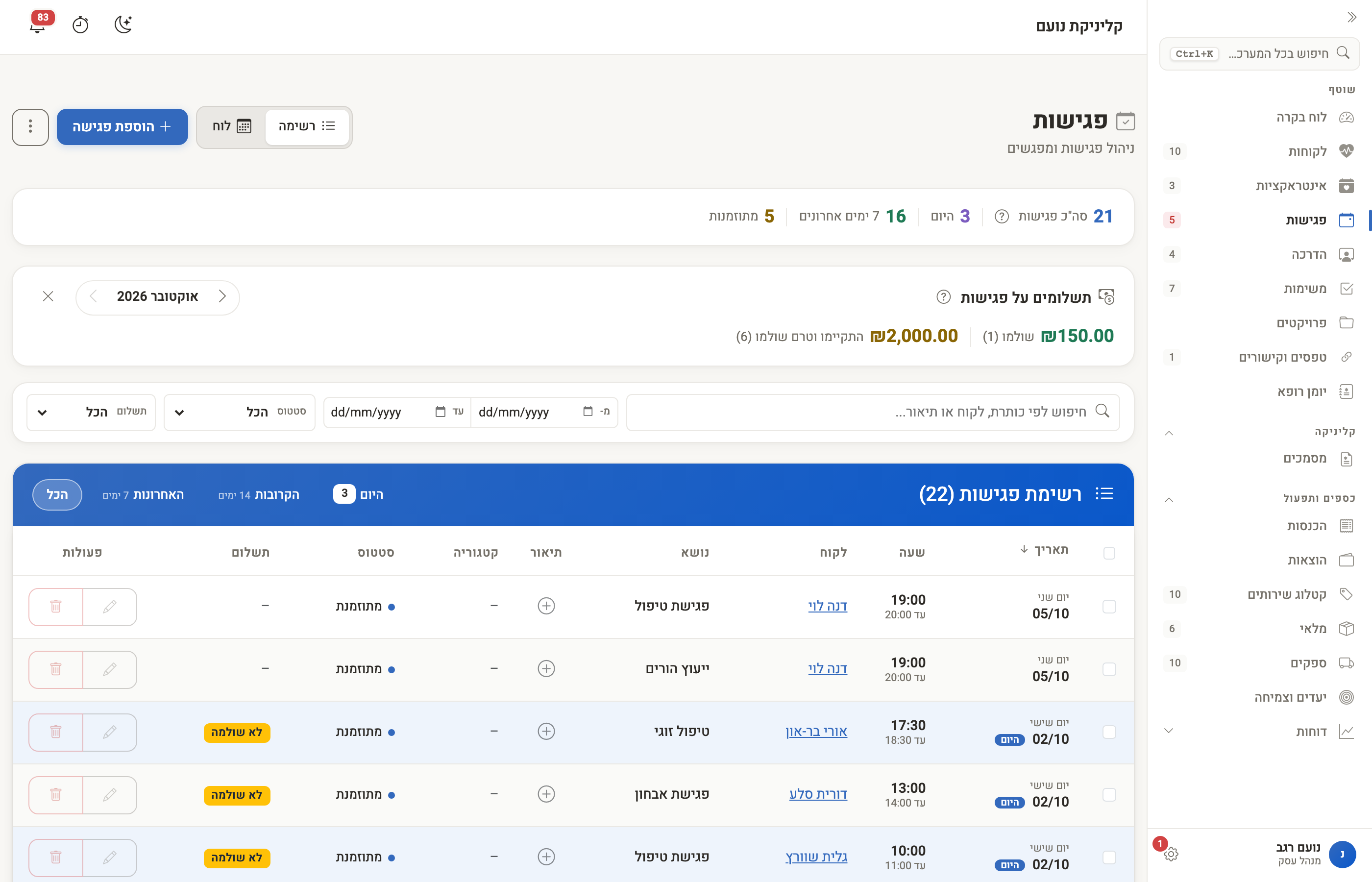Open the תשלום filter dropdown

[91, 412]
